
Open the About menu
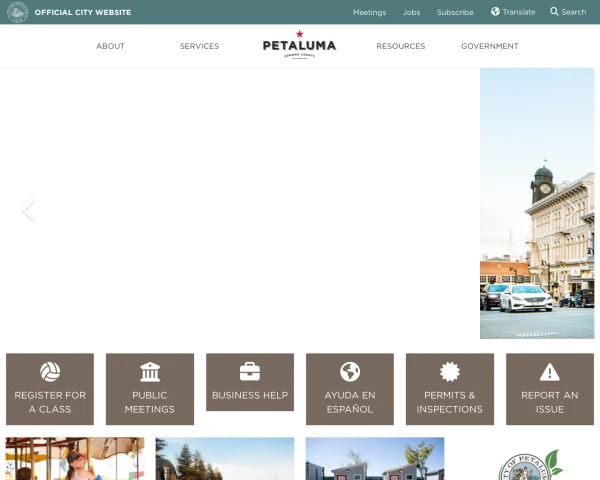point(110,46)
